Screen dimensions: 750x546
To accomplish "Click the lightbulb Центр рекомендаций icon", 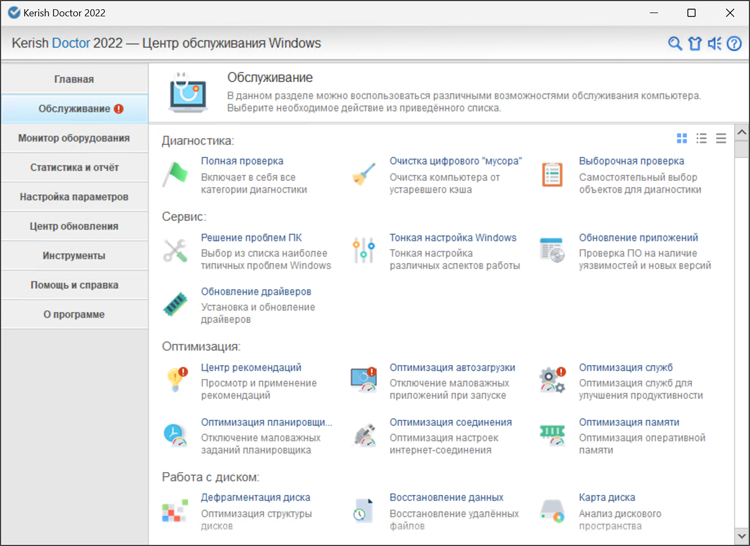I will [175, 380].
